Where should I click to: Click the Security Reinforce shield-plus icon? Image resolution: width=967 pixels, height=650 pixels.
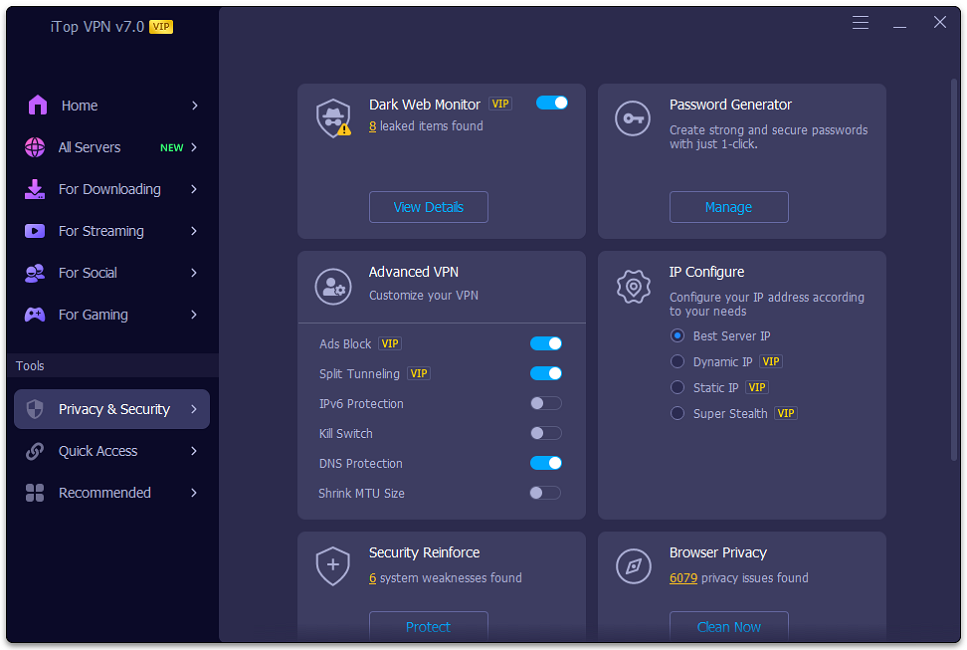pos(333,566)
